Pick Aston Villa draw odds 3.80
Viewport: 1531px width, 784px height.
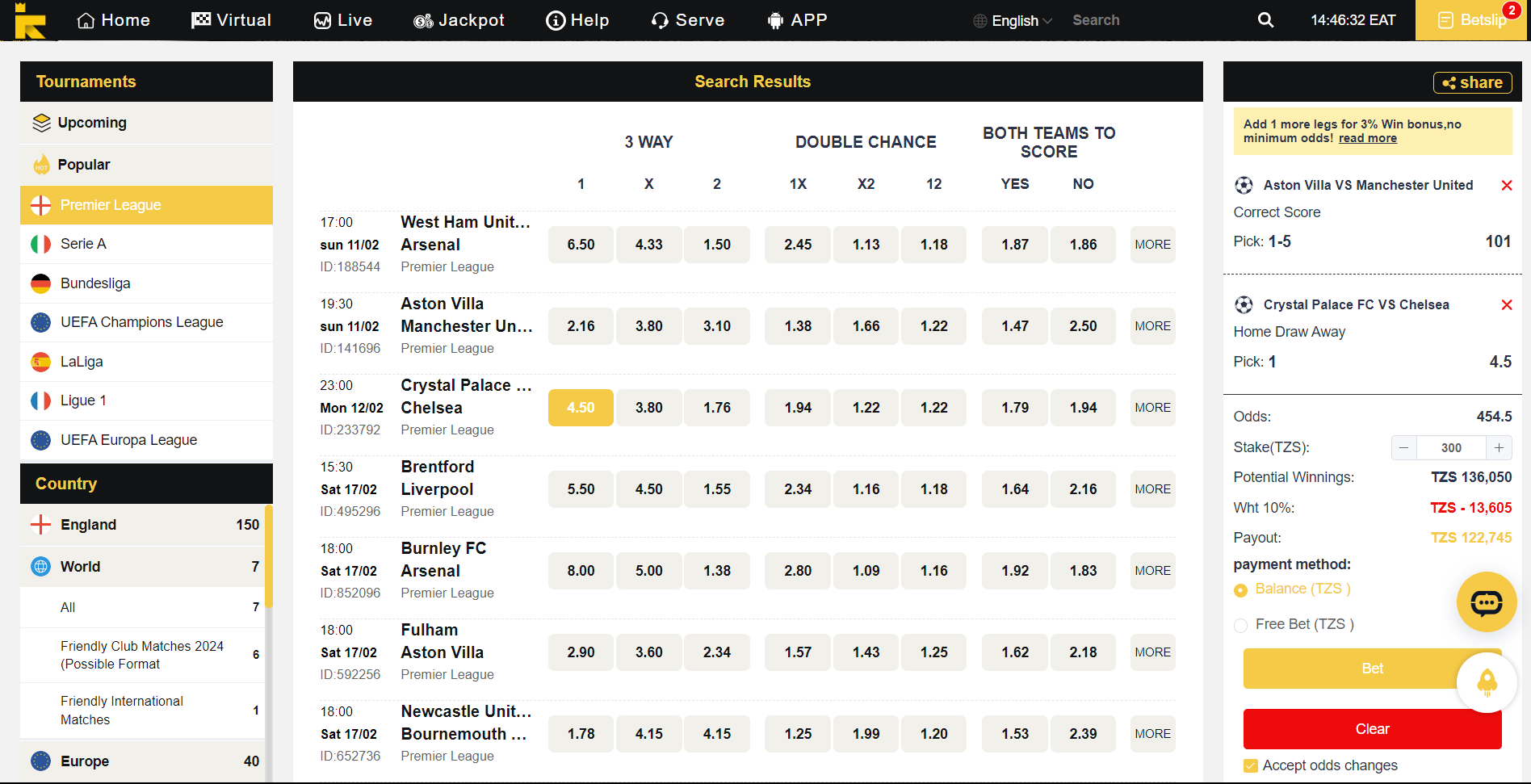tap(648, 326)
